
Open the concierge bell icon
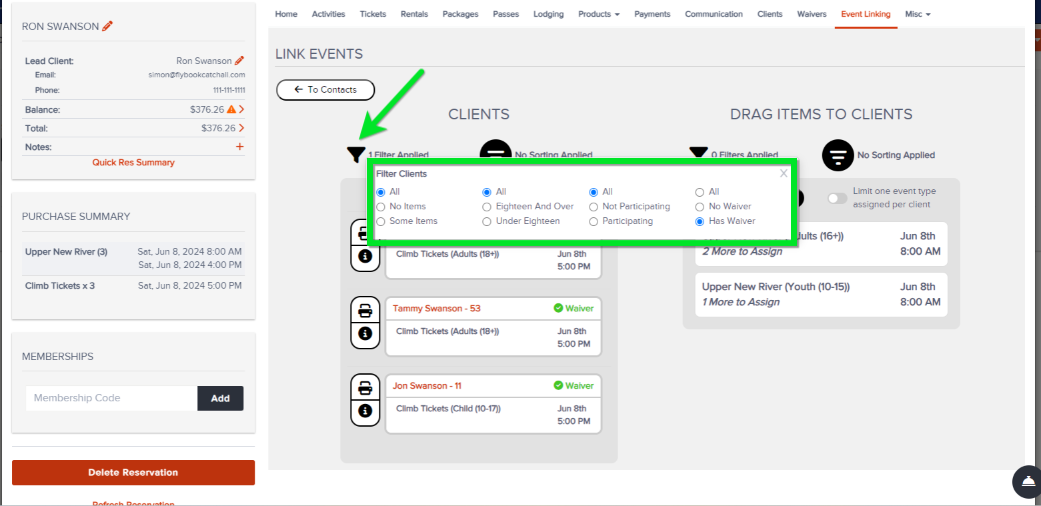tap(1026, 481)
